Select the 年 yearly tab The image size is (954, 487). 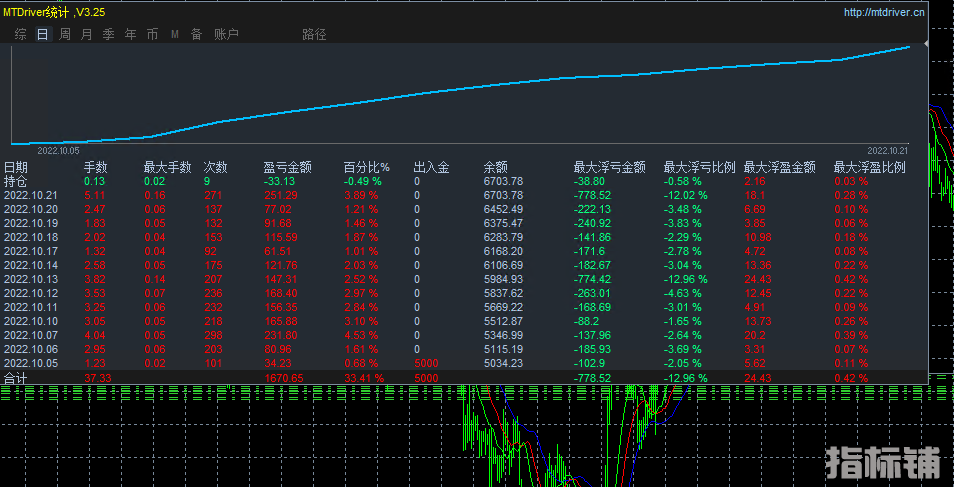tap(130, 34)
